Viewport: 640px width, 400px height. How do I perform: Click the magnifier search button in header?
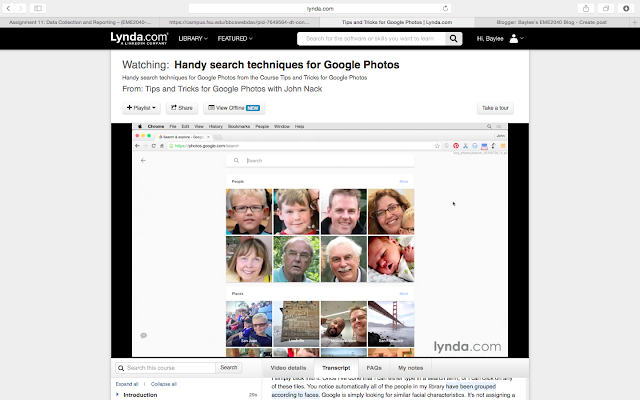pyautogui.click(x=453, y=38)
